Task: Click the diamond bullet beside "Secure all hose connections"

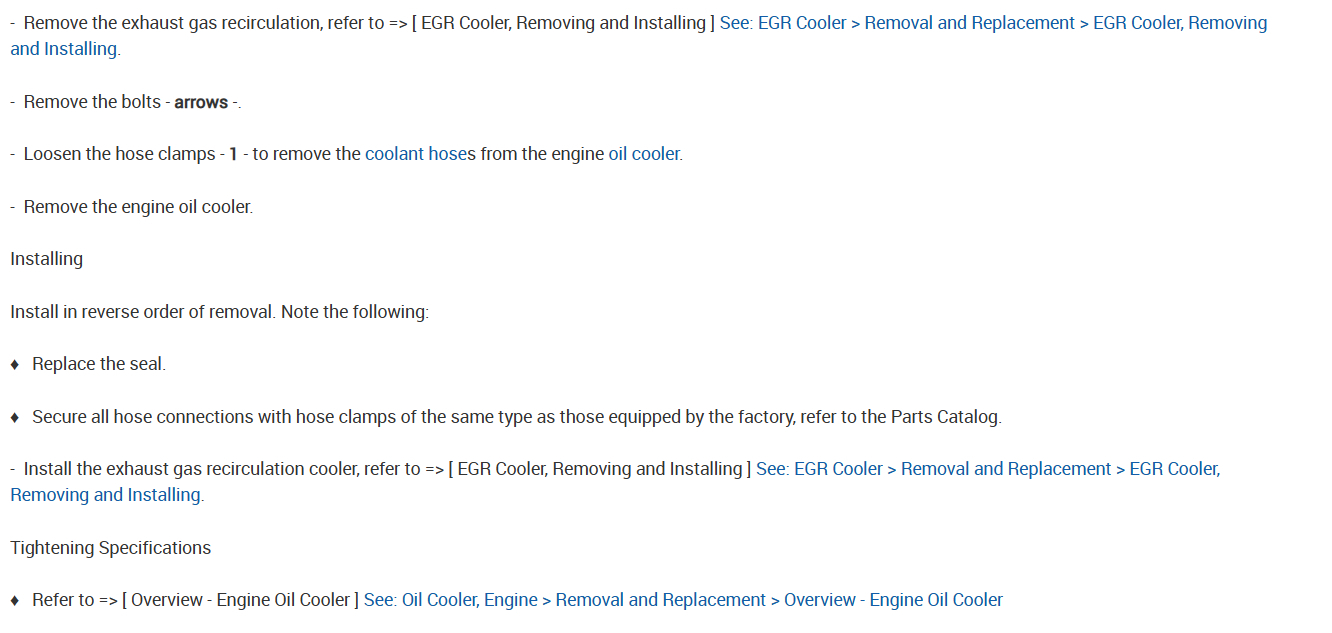Action: point(15,418)
